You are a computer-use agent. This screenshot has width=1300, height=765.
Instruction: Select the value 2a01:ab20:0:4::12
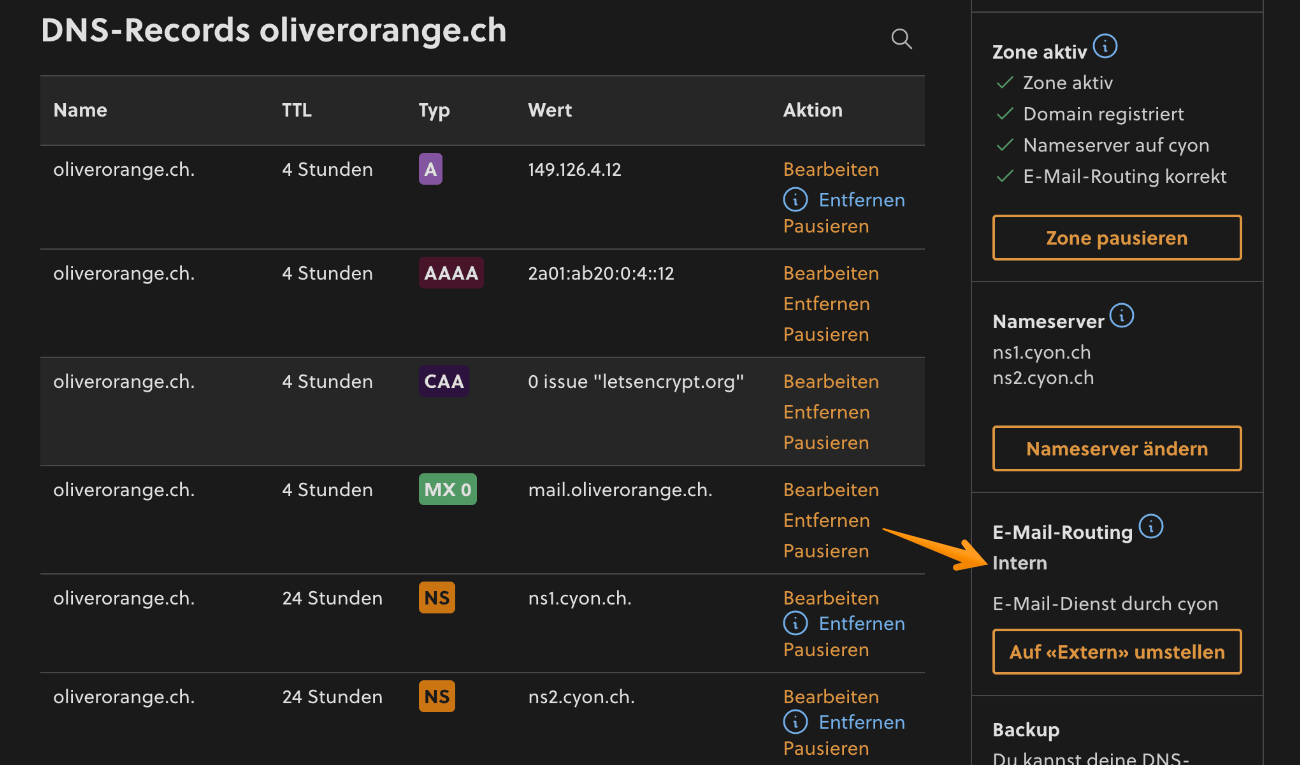(601, 273)
